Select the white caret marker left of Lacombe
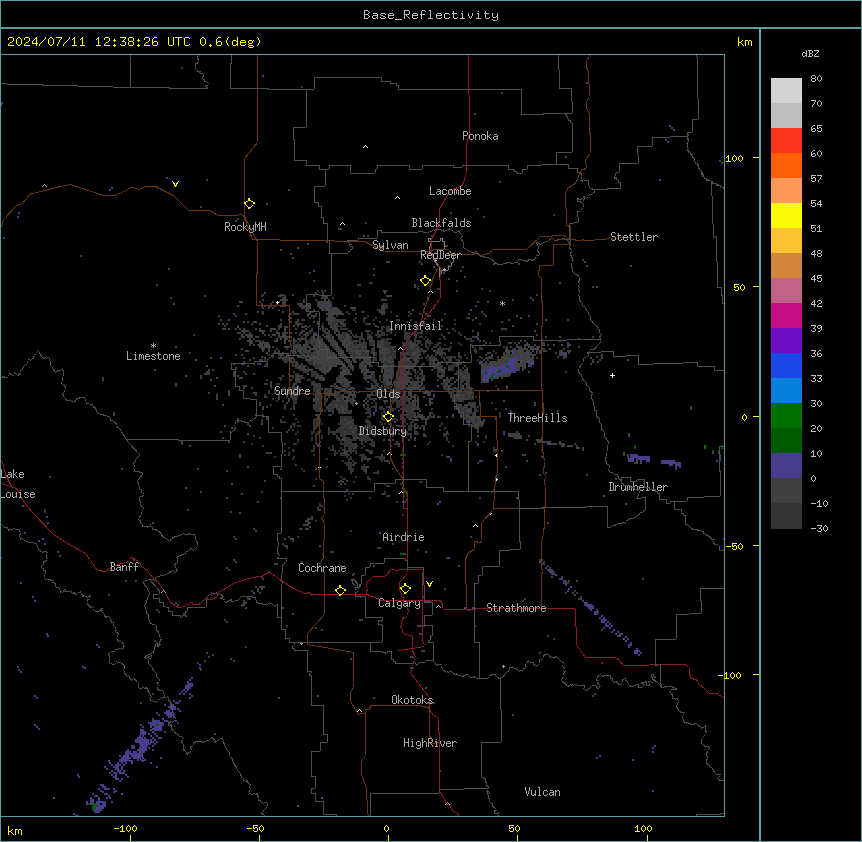 click(x=397, y=197)
